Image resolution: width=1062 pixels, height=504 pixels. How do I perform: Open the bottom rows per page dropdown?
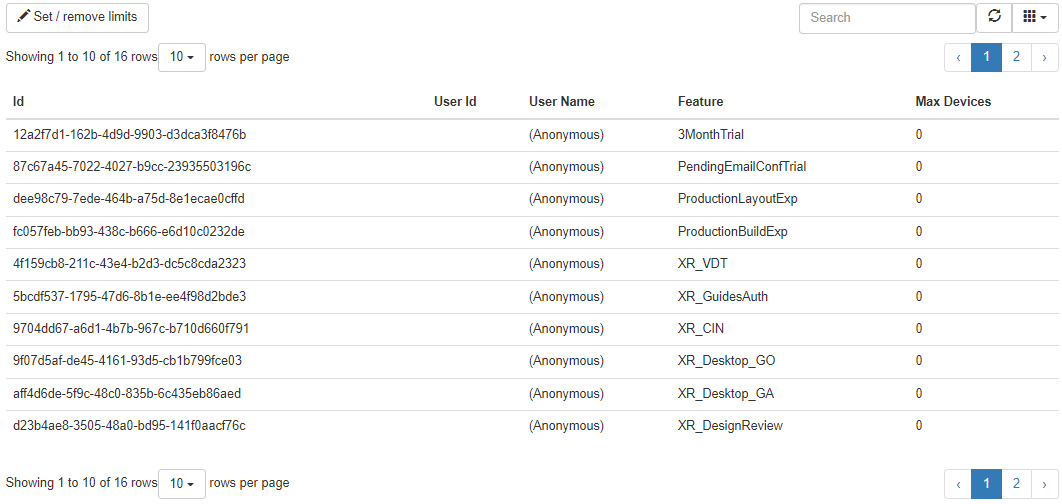coord(182,483)
